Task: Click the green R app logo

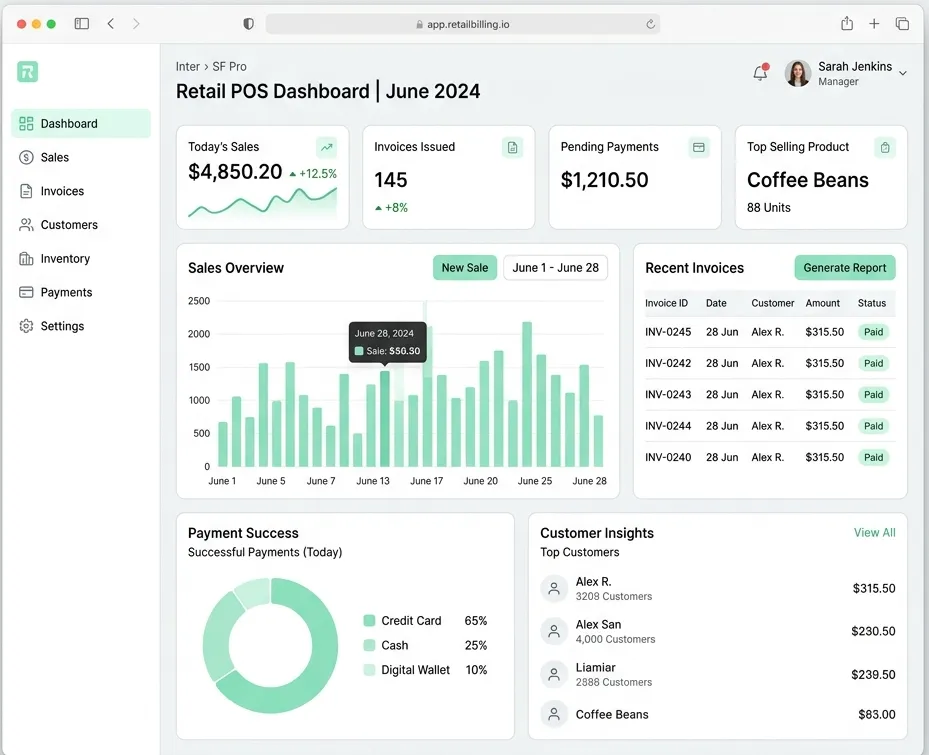Action: [x=27, y=72]
